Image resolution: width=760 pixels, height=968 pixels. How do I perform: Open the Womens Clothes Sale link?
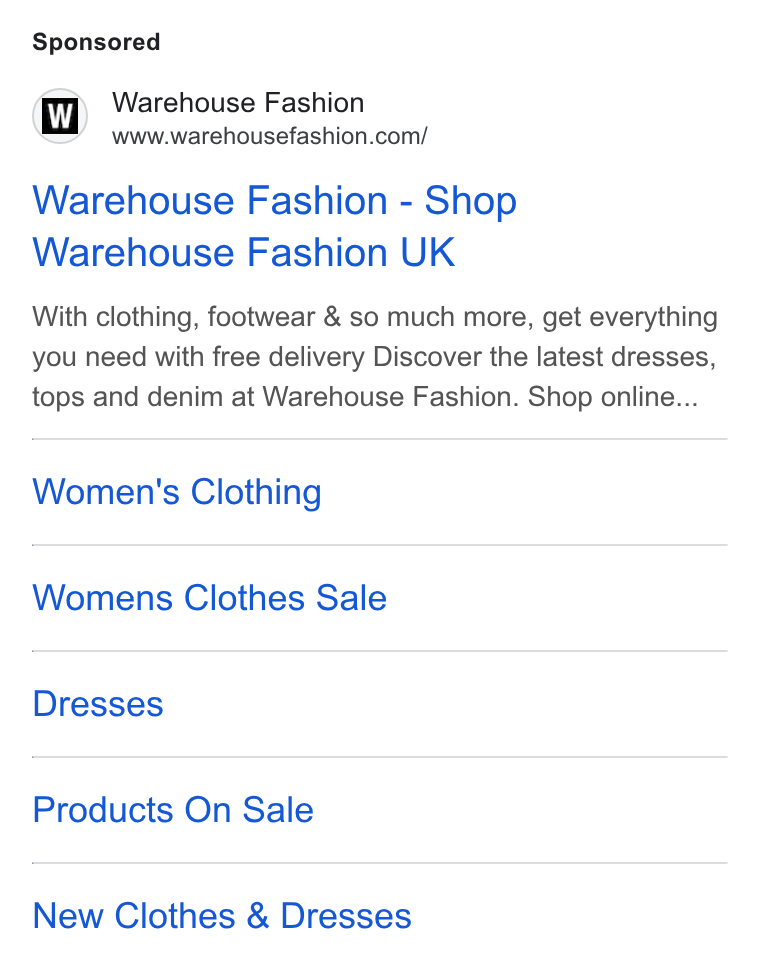[x=210, y=598]
